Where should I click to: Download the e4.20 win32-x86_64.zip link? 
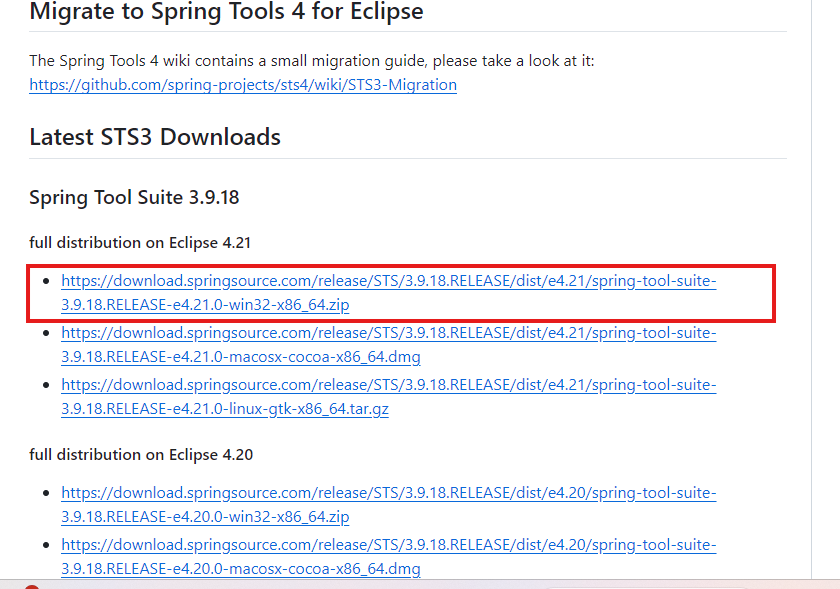coord(388,504)
